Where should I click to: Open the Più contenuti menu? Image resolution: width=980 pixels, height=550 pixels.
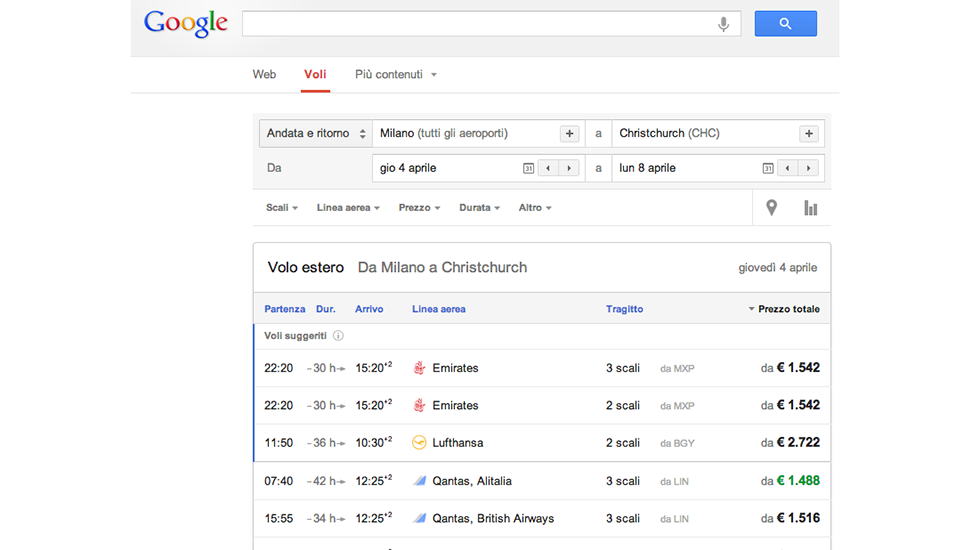[395, 74]
